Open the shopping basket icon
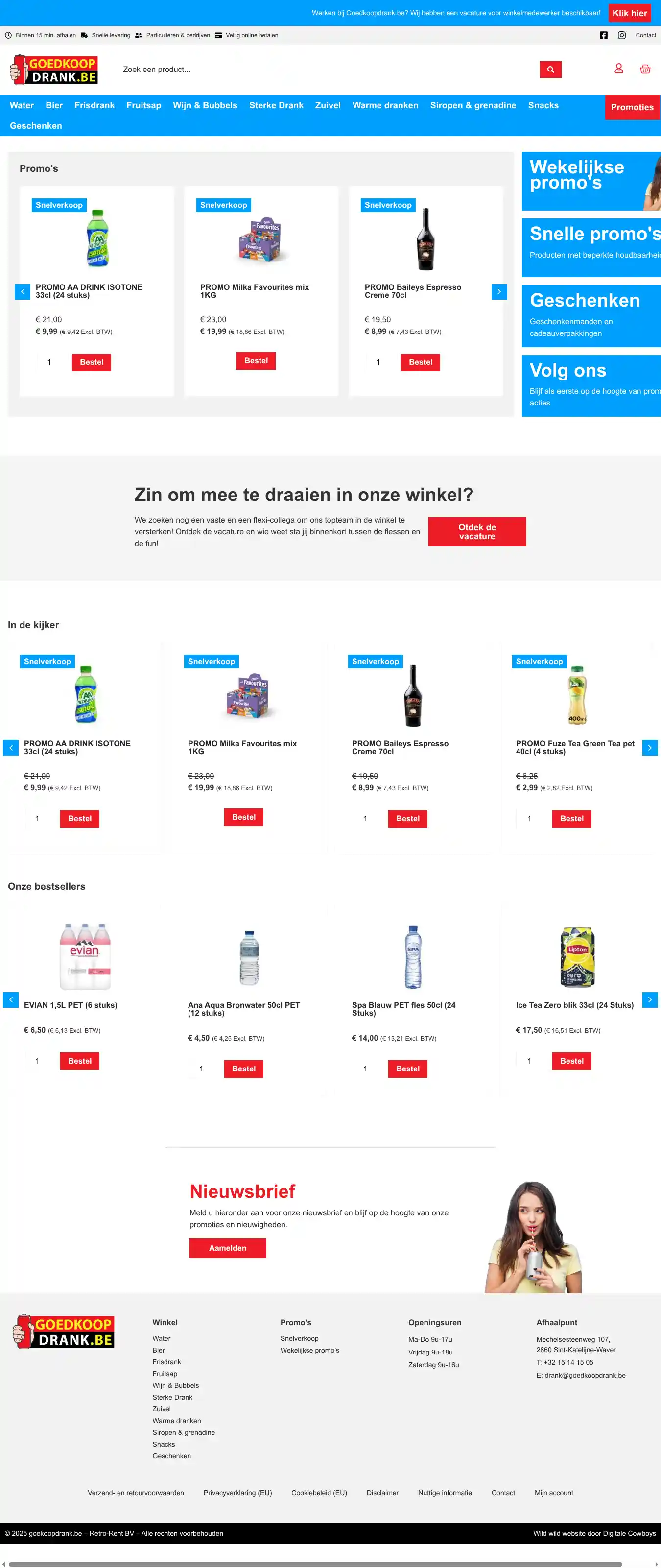 pyautogui.click(x=645, y=69)
